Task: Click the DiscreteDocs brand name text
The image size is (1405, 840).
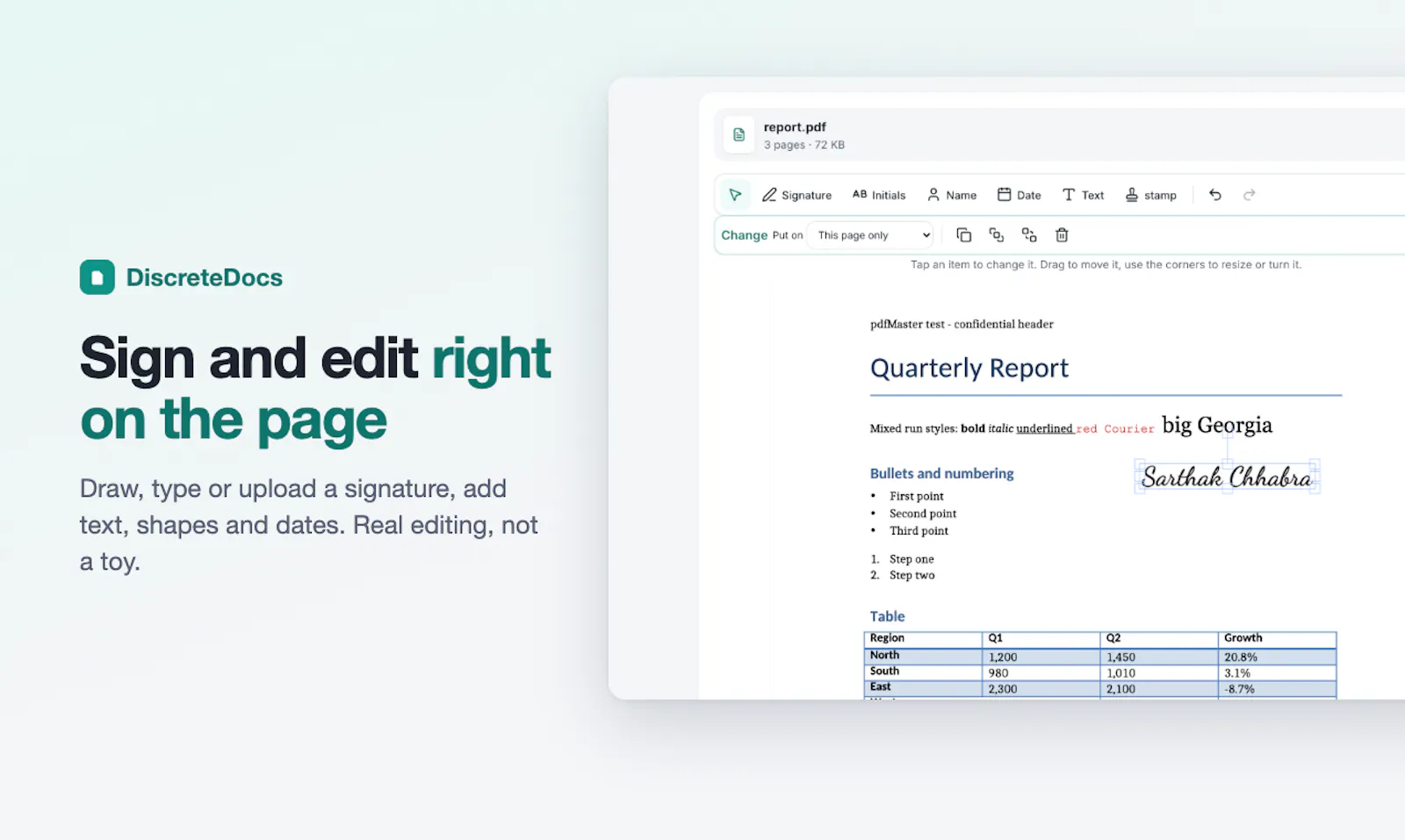Action: pyautogui.click(x=205, y=277)
